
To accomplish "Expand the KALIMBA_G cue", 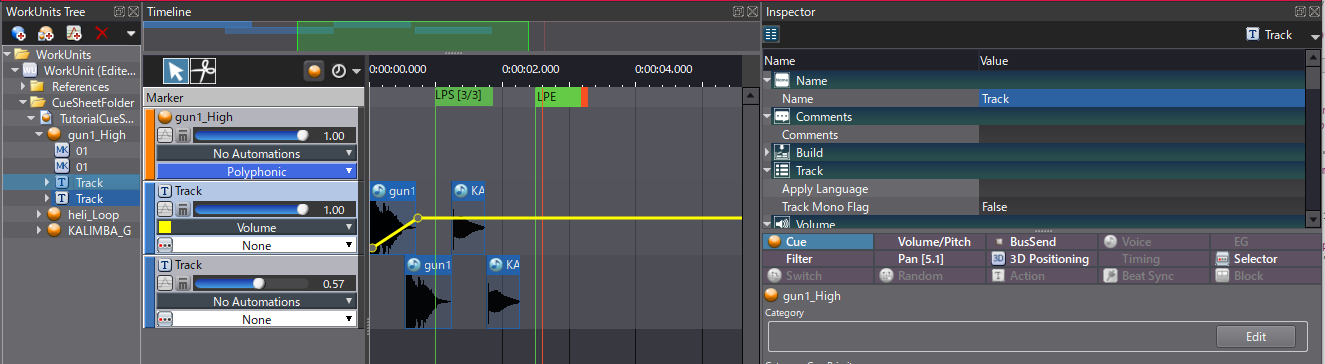I will (39, 230).
